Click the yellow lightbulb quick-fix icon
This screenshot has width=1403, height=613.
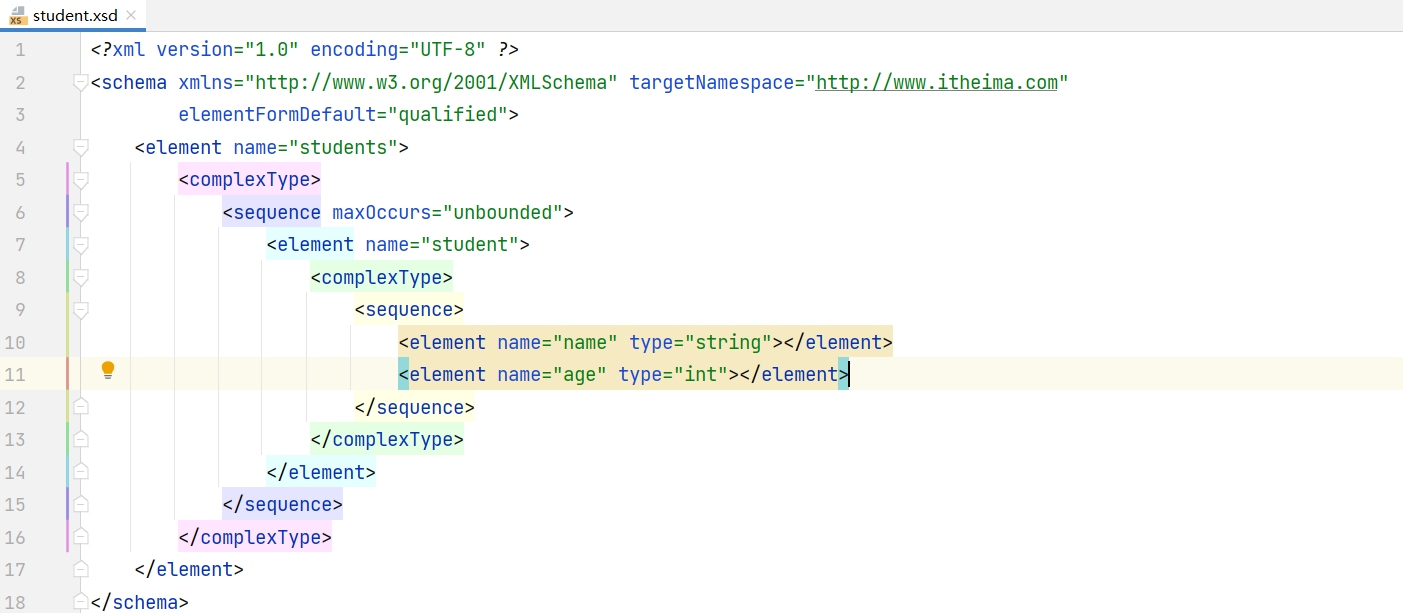pyautogui.click(x=108, y=371)
